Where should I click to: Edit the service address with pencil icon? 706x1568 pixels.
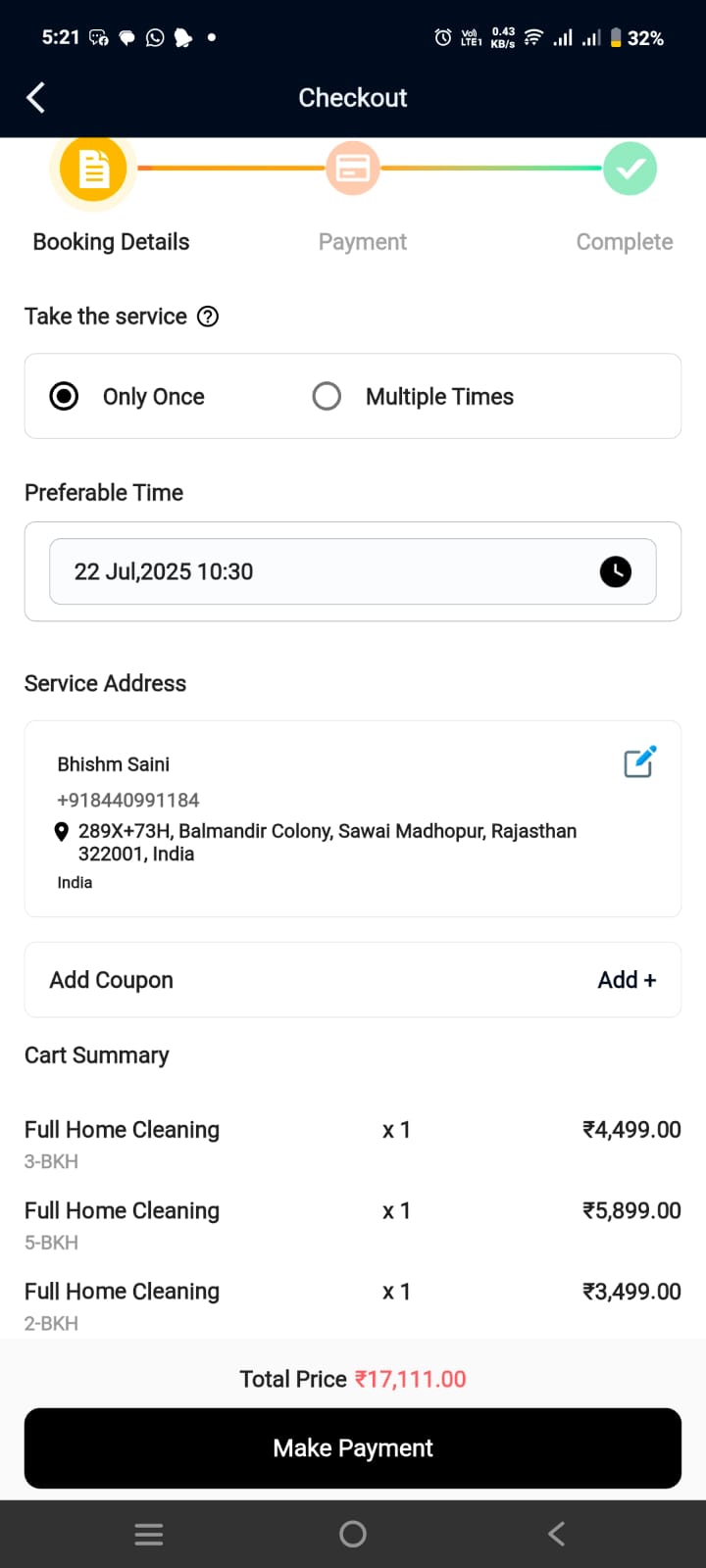point(639,762)
